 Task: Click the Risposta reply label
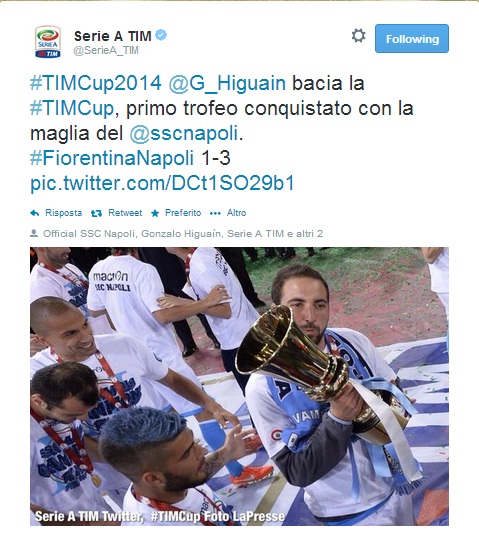(64, 213)
